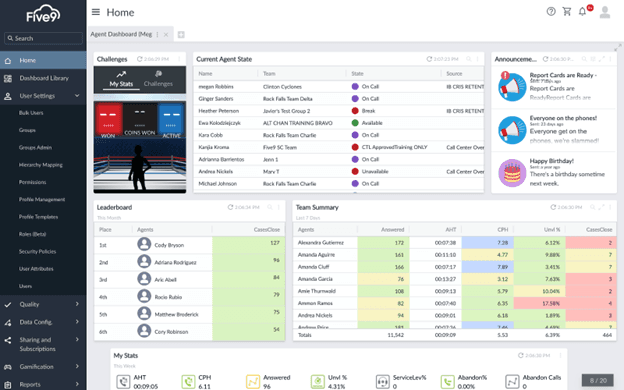Sort Team Summary by AHT column
Screen dimensions: 624x390
450,230
